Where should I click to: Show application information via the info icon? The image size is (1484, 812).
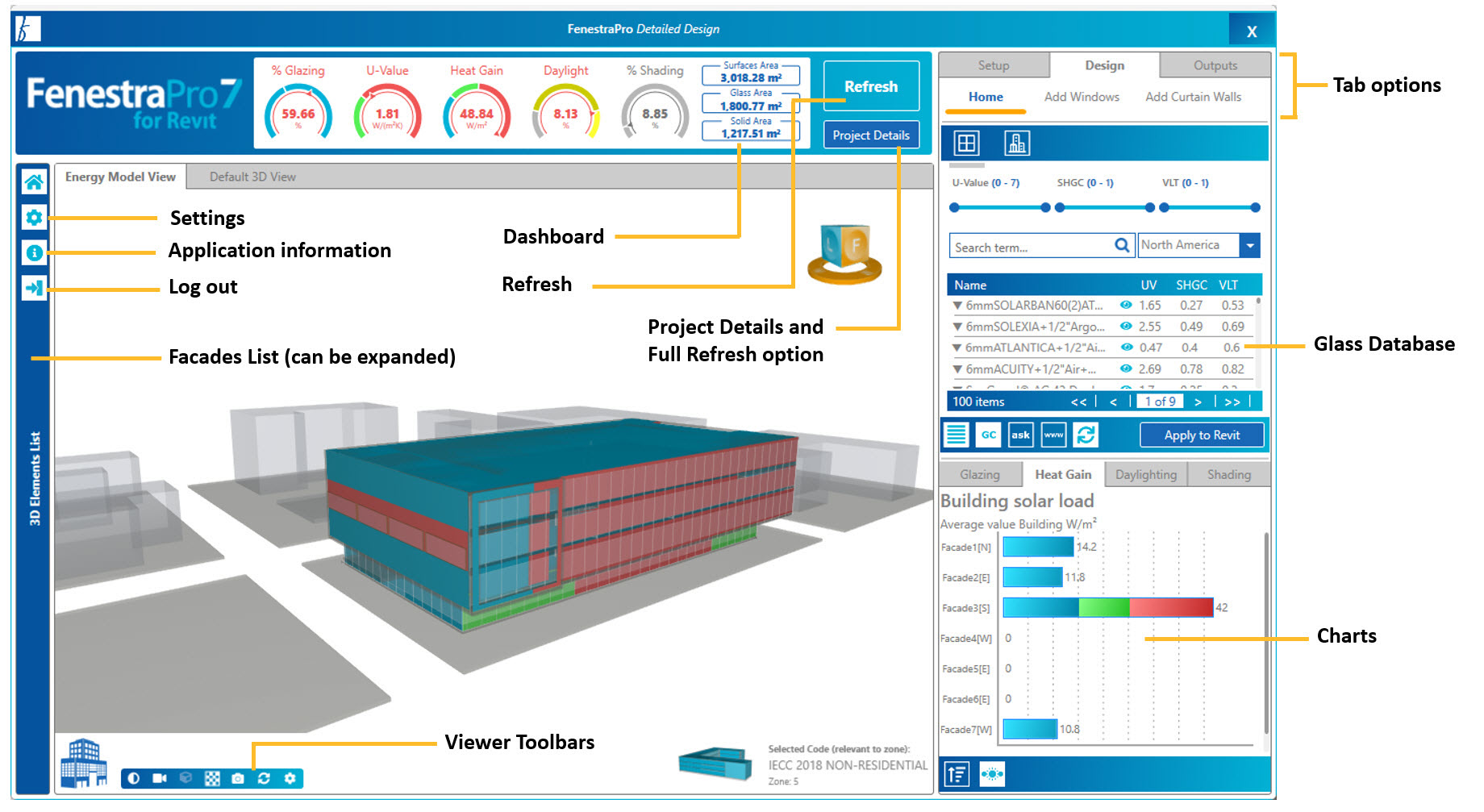click(x=34, y=252)
